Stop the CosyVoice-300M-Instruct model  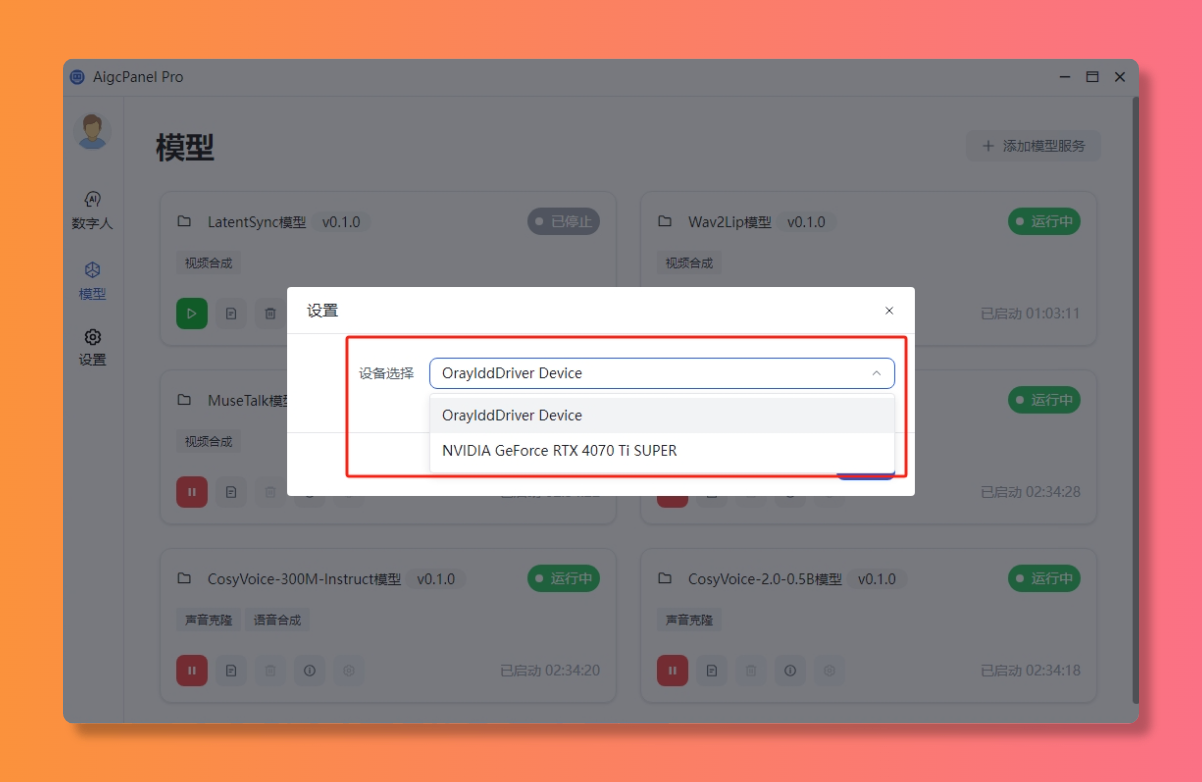click(192, 670)
